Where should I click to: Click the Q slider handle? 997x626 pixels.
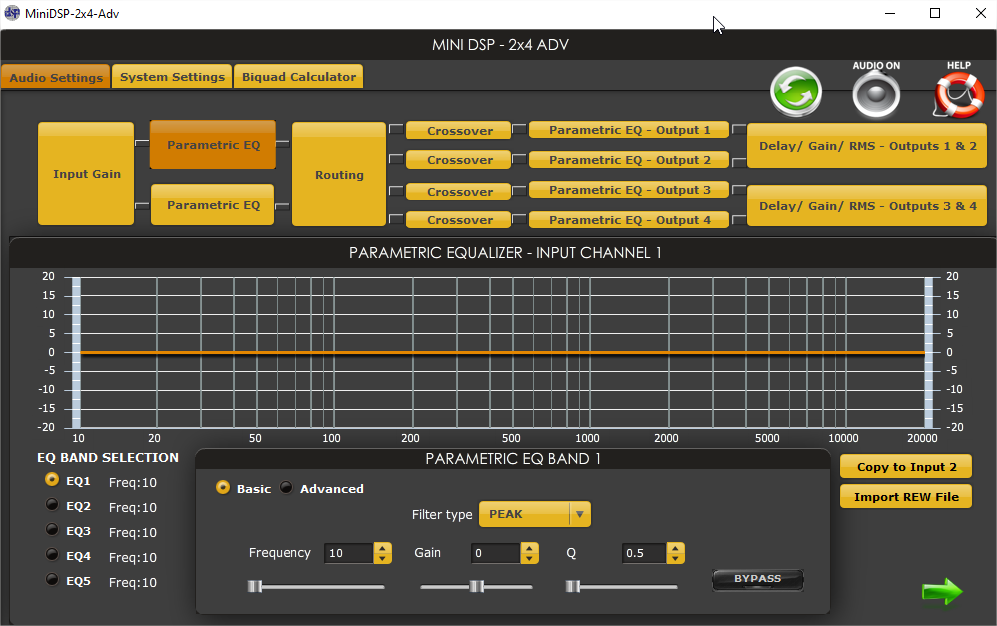(x=572, y=586)
